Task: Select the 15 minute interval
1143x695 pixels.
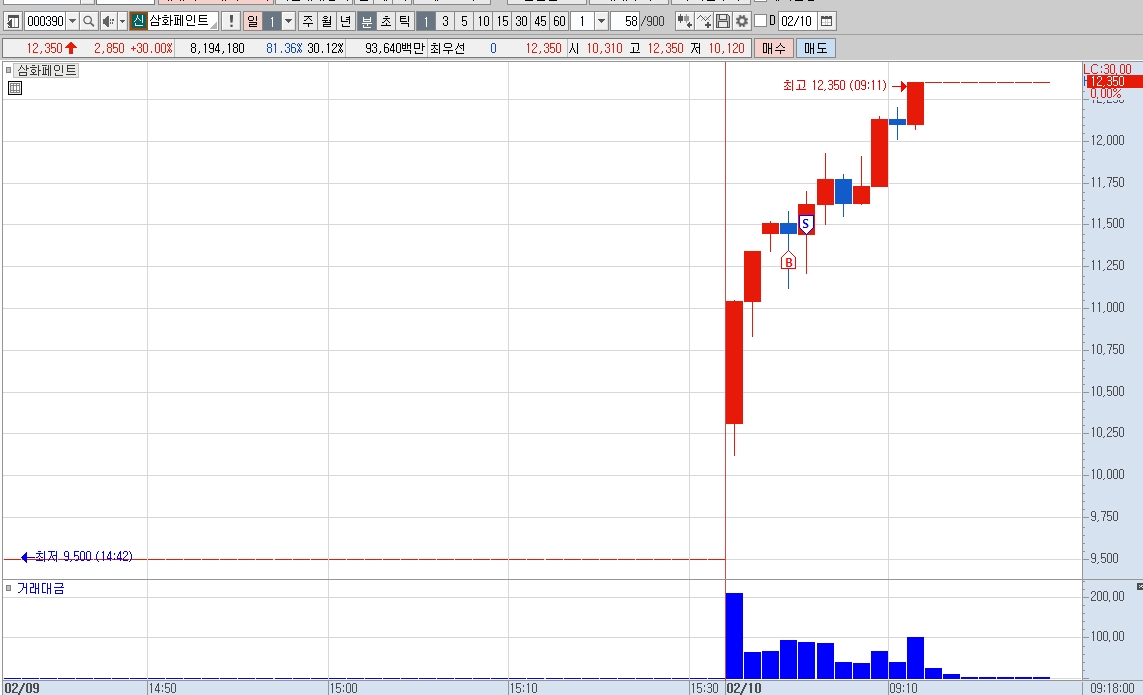Action: (502, 21)
